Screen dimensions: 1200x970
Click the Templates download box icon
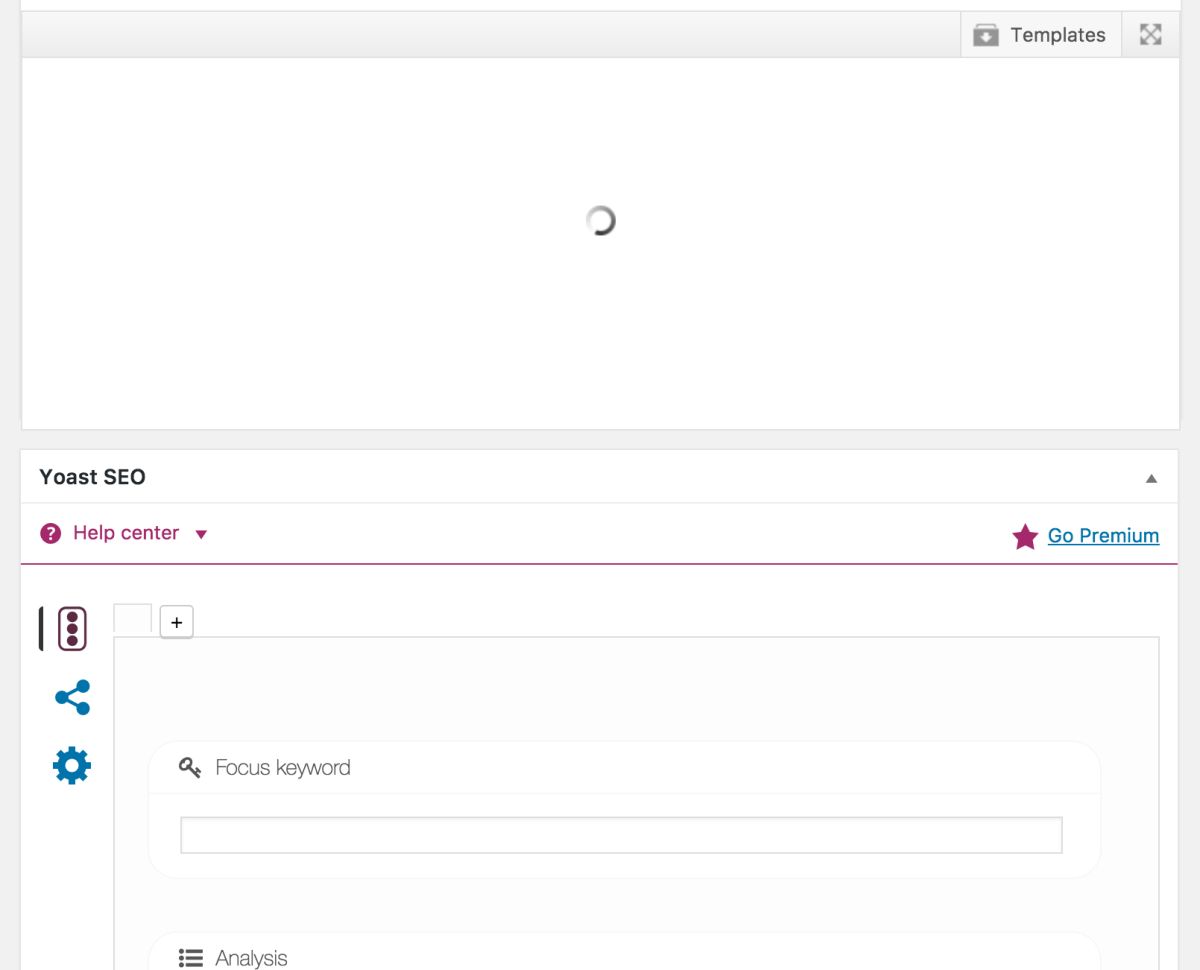pos(986,35)
